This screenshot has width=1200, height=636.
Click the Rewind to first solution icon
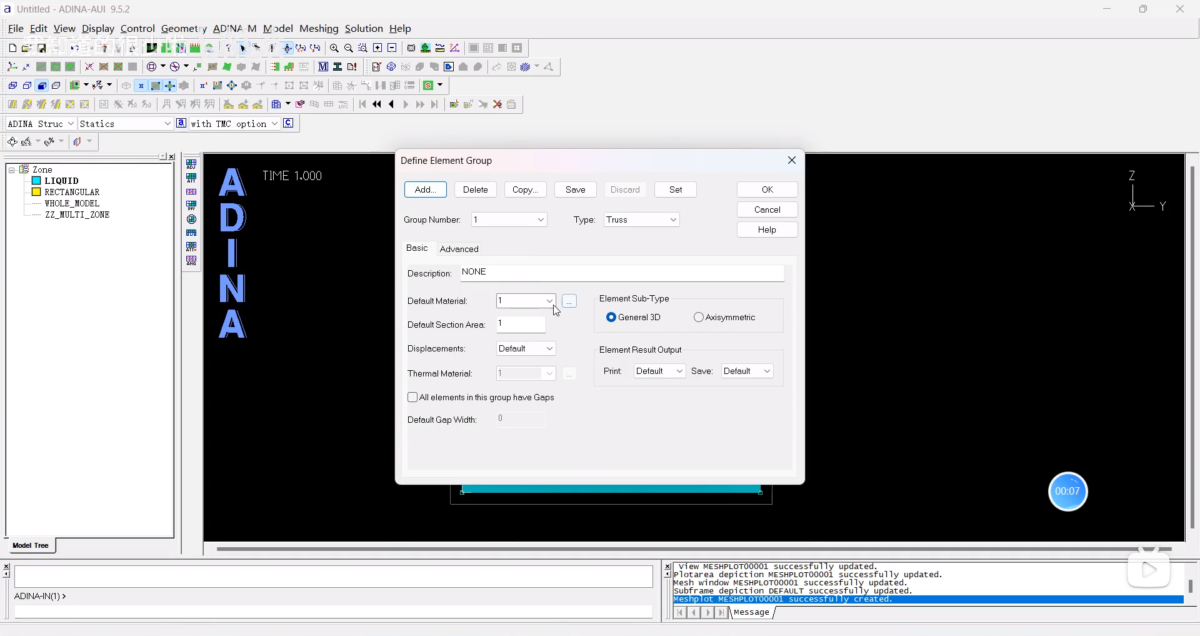(x=363, y=104)
